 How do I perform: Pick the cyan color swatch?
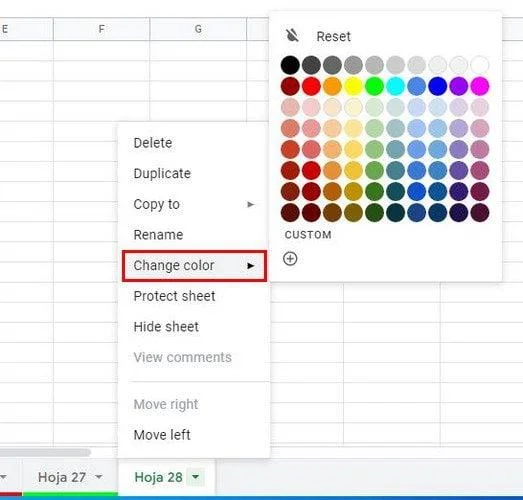[396, 86]
